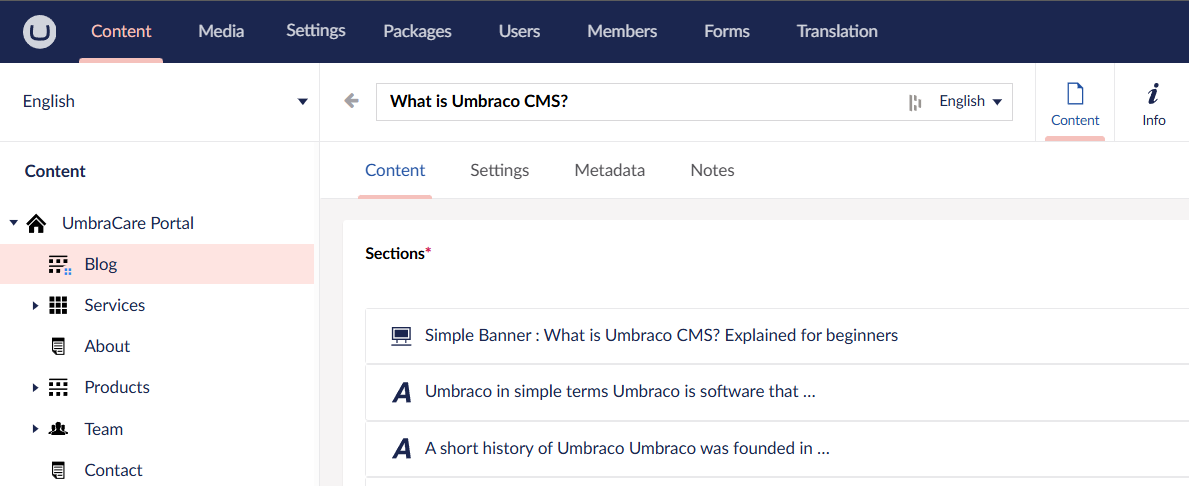
Task: Switch to the Notes tab
Action: pos(712,171)
